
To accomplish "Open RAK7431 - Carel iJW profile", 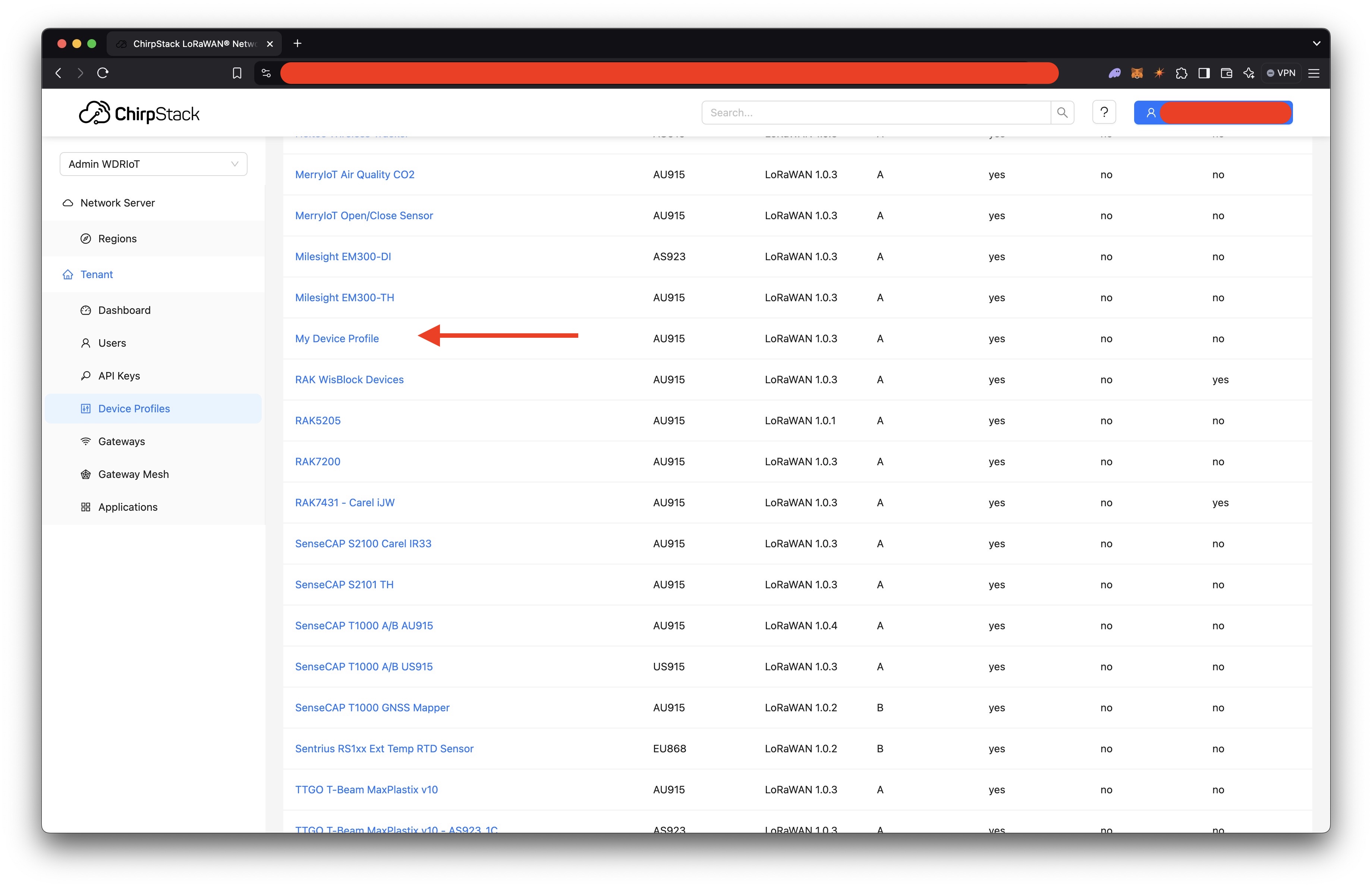I will pyautogui.click(x=345, y=503).
